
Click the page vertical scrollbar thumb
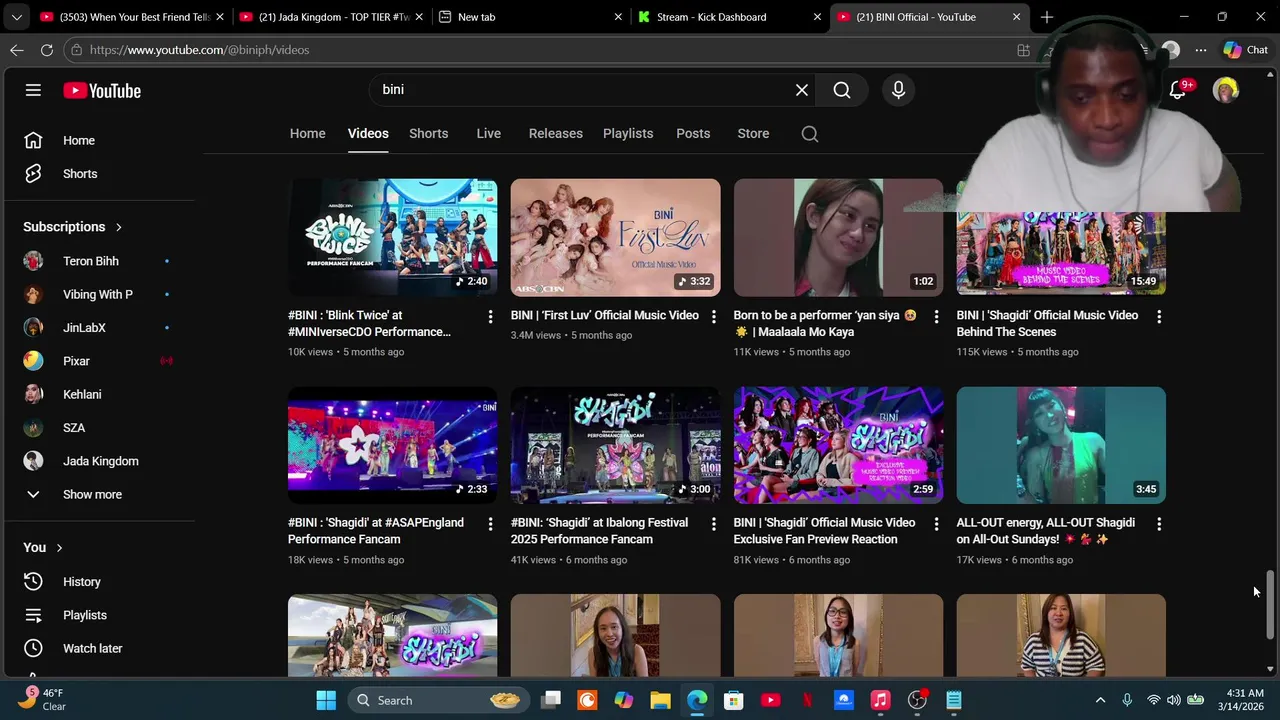click(1270, 604)
